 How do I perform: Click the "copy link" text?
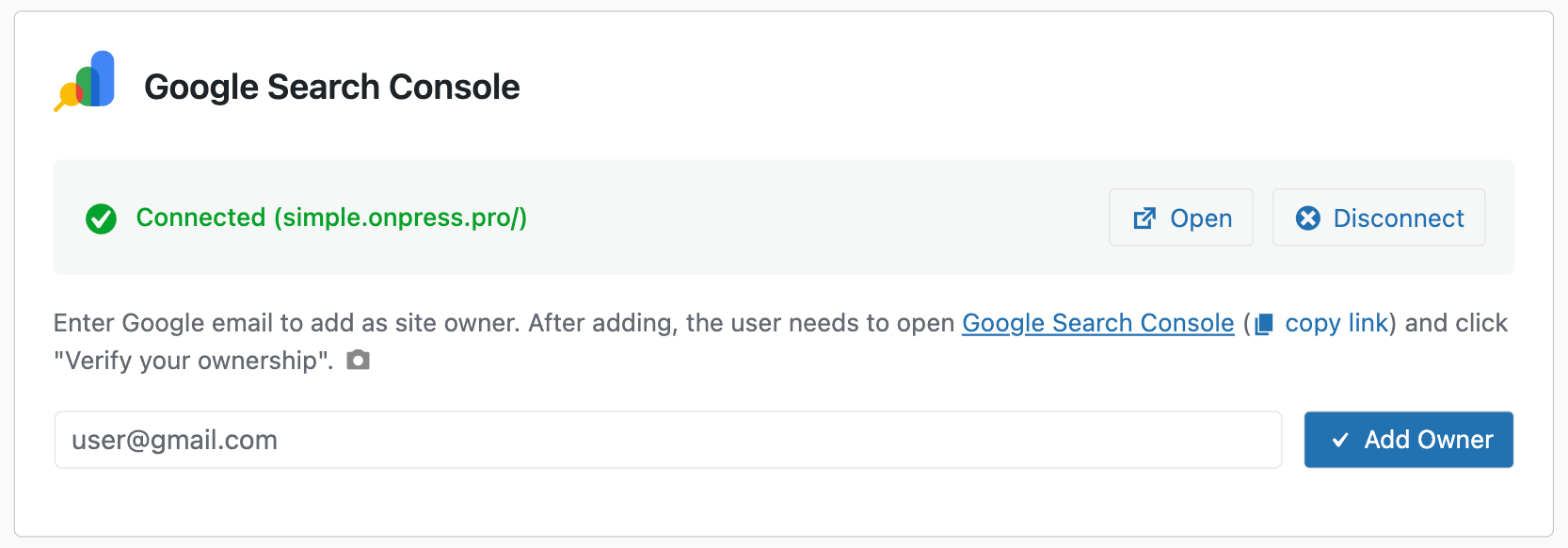click(x=1336, y=323)
